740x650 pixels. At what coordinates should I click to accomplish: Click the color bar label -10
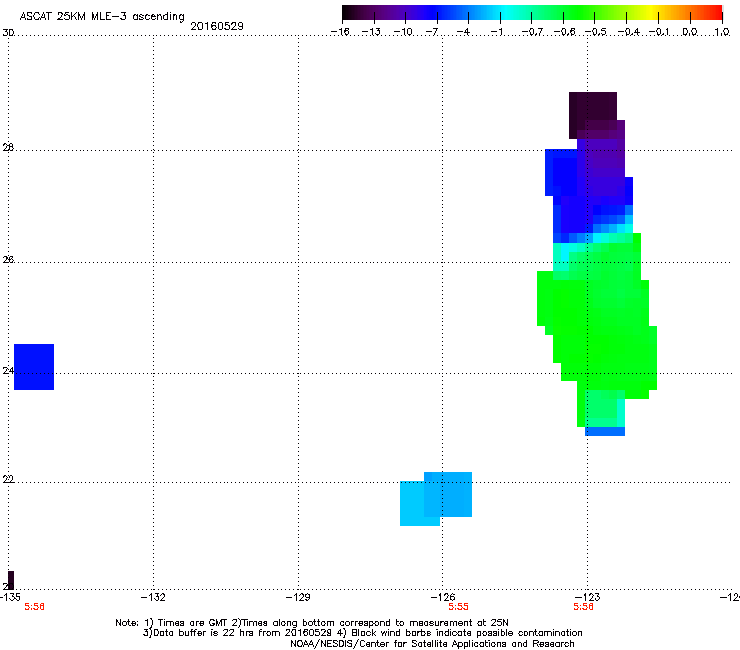tap(403, 32)
